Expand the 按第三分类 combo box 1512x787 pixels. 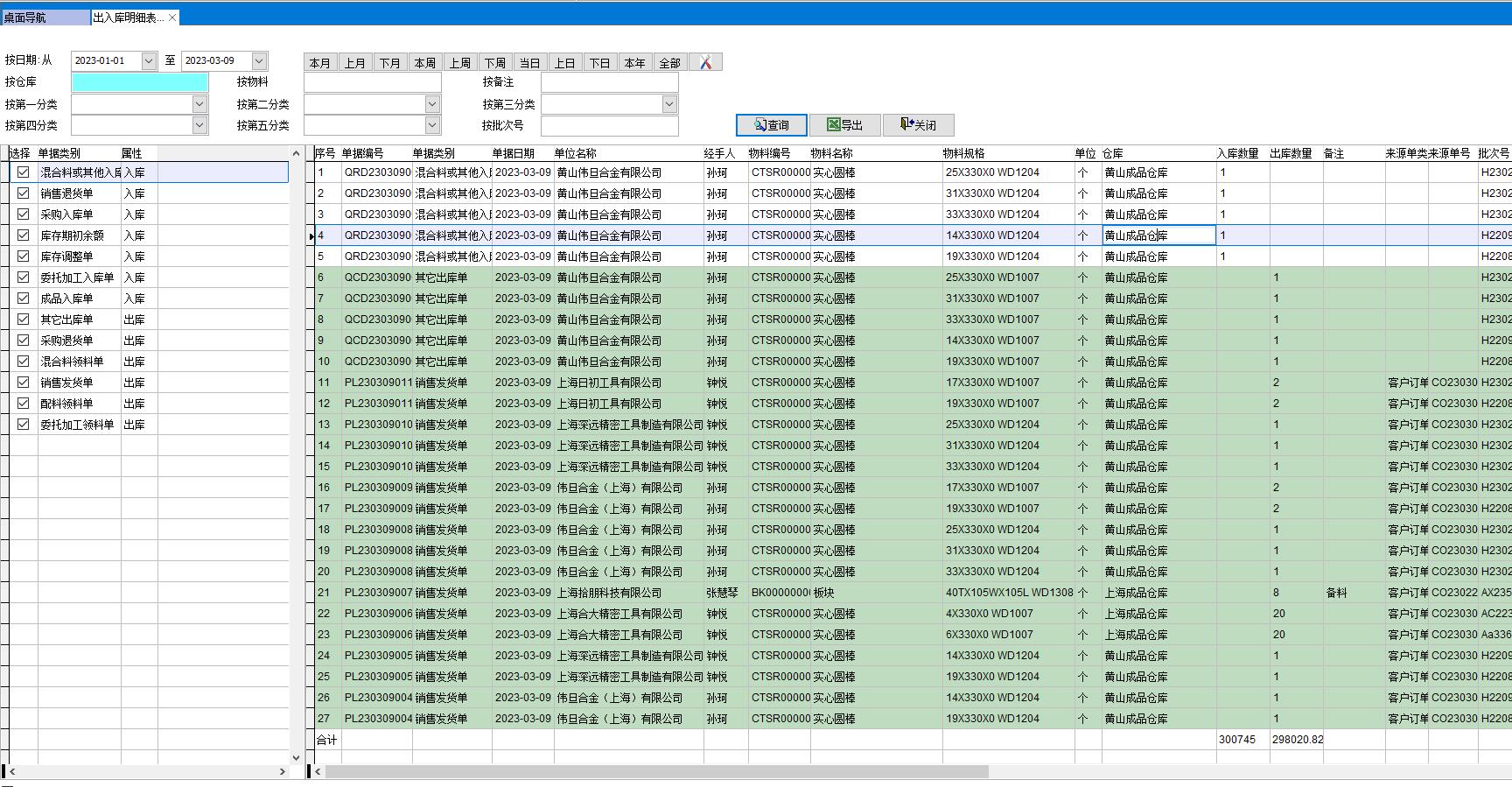point(669,104)
